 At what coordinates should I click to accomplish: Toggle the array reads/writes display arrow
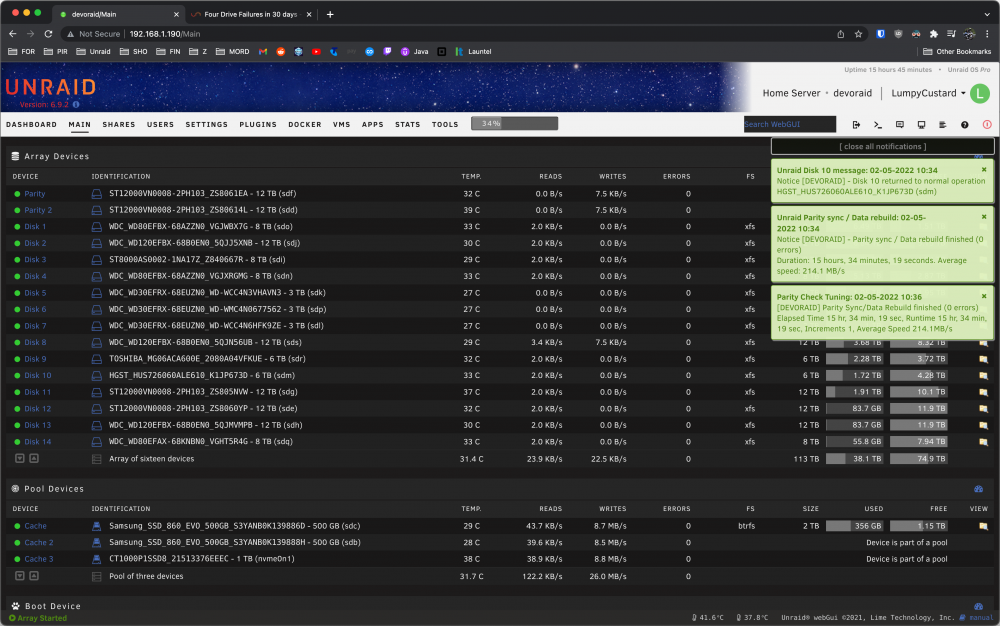tap(20, 458)
